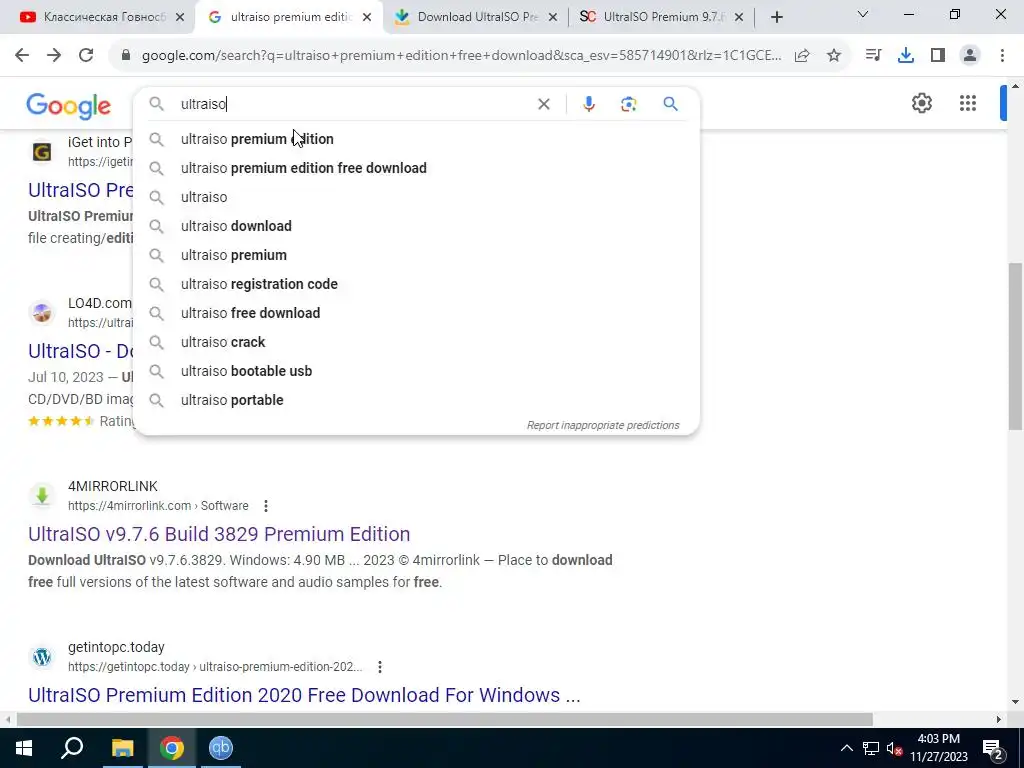Open a new browser tab

tap(776, 17)
